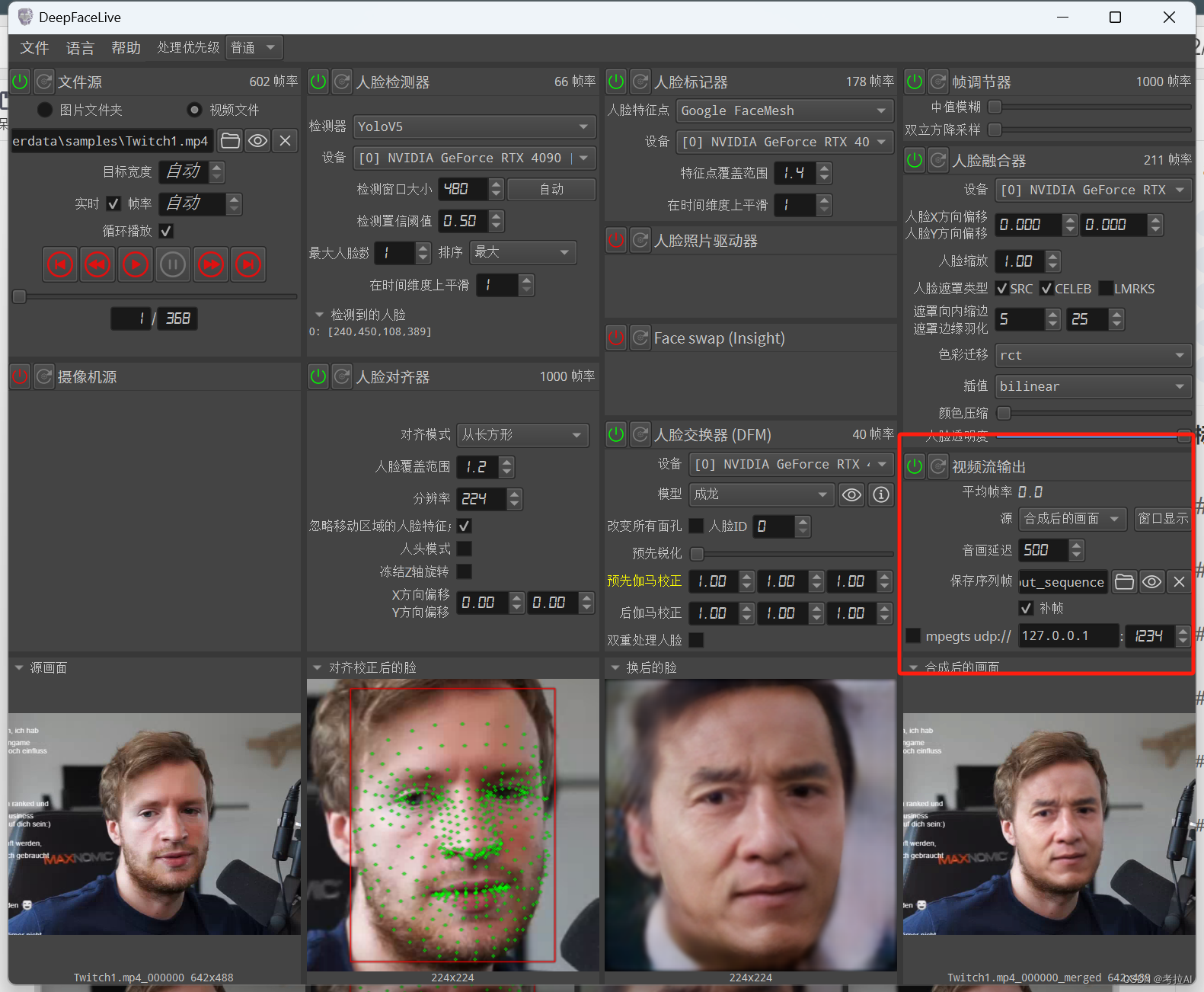1204x992 pixels.
Task: Clear the video file path
Action: [285, 140]
